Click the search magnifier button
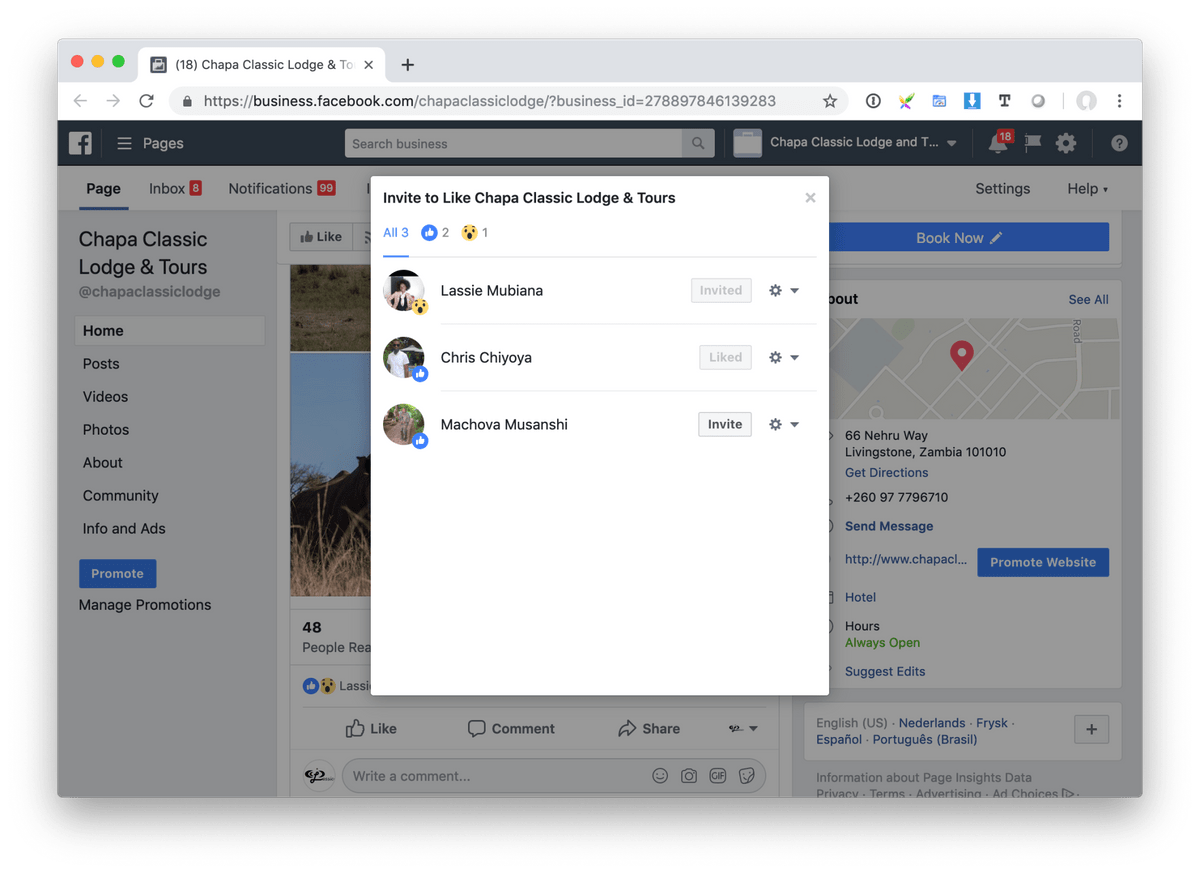The image size is (1200, 874). (698, 143)
